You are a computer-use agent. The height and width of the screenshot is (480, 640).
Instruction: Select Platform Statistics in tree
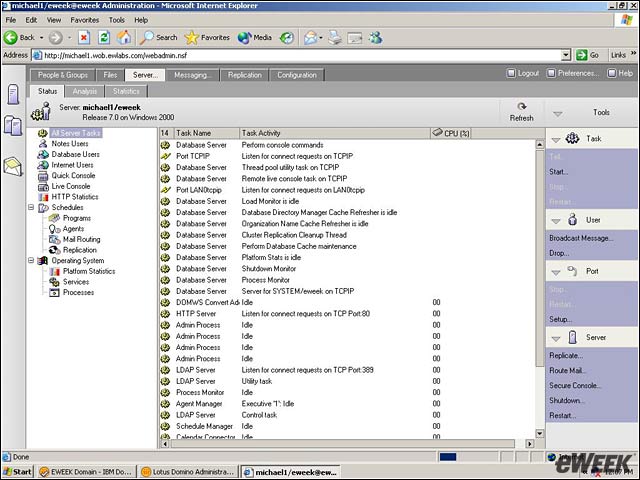tap(89, 271)
